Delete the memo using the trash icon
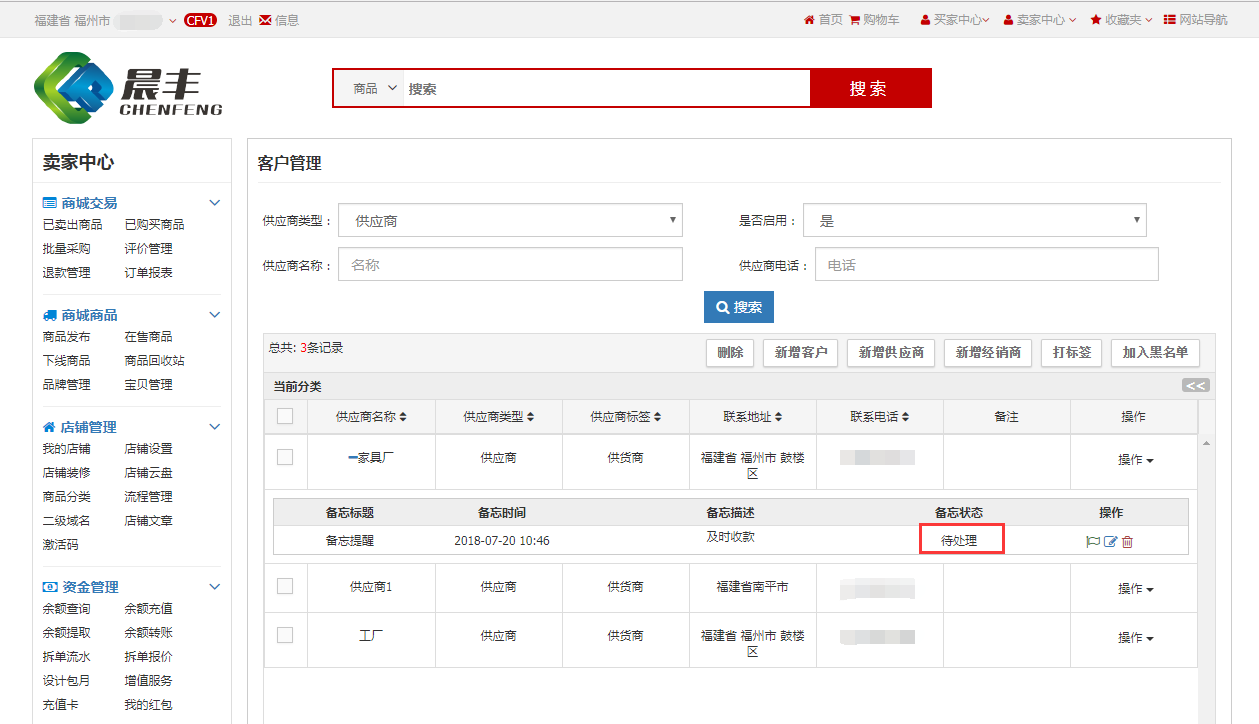 coord(1127,542)
